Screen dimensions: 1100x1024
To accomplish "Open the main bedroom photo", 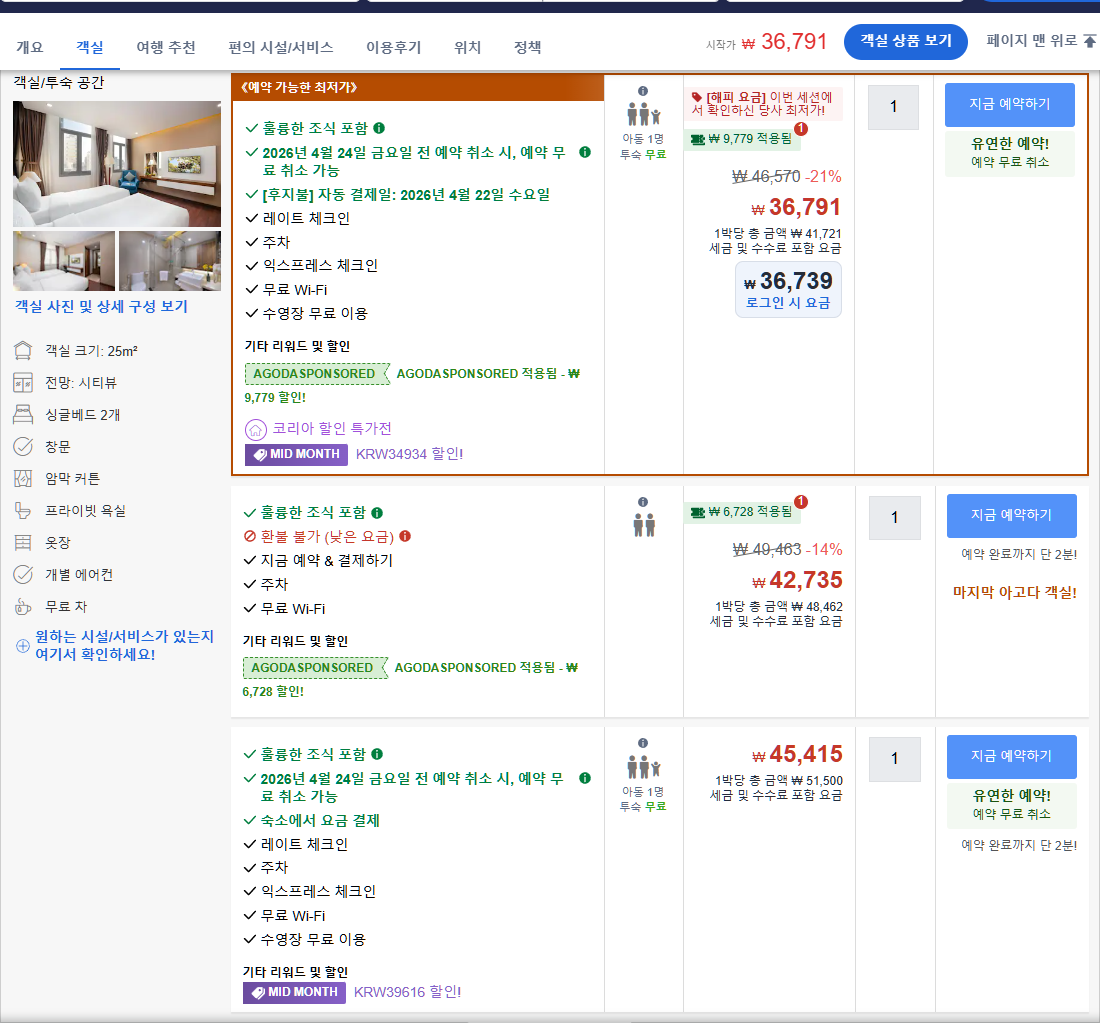I will pyautogui.click(x=116, y=163).
